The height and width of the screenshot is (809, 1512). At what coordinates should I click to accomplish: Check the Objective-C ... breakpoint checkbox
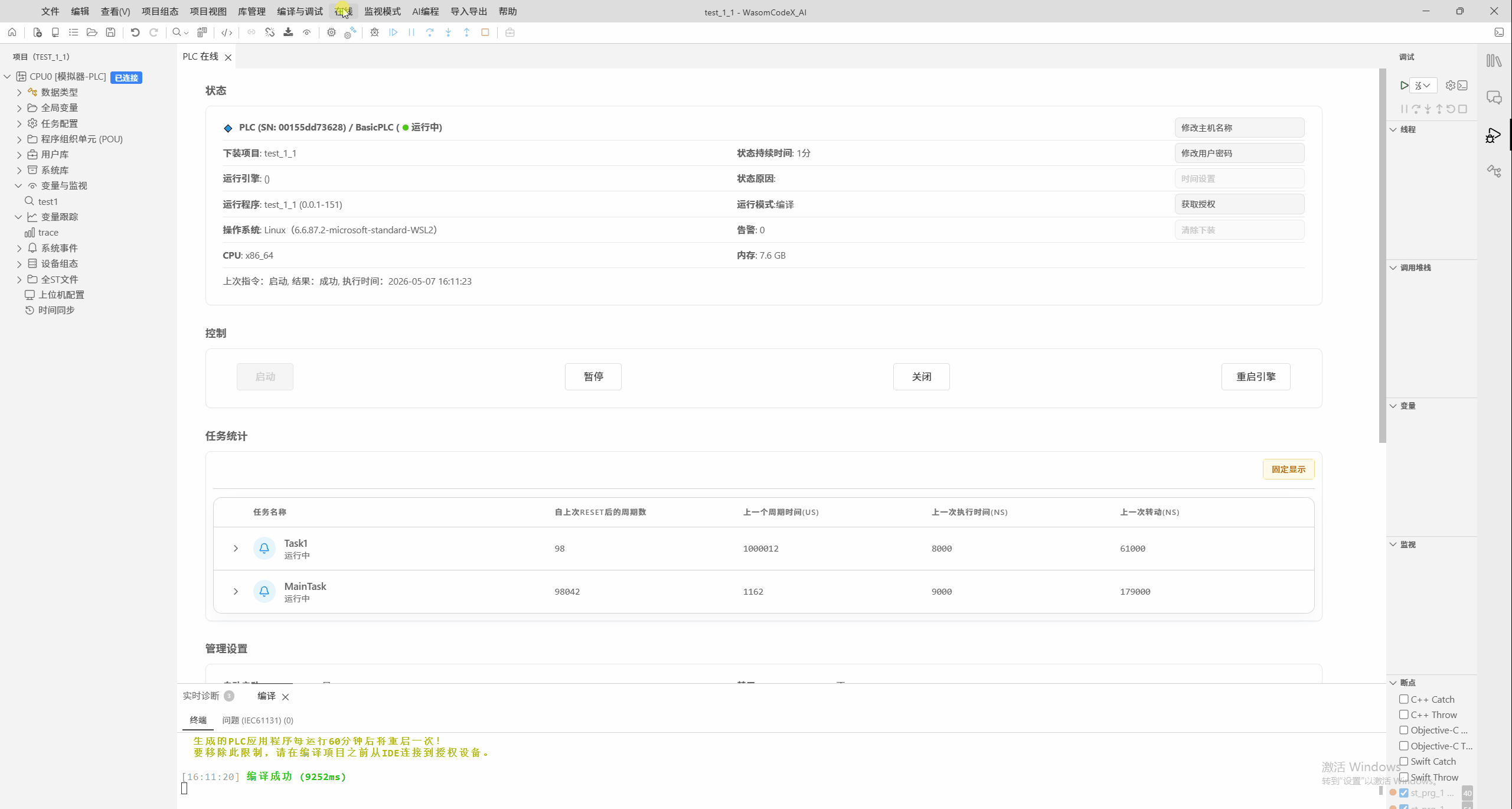pyautogui.click(x=1404, y=730)
